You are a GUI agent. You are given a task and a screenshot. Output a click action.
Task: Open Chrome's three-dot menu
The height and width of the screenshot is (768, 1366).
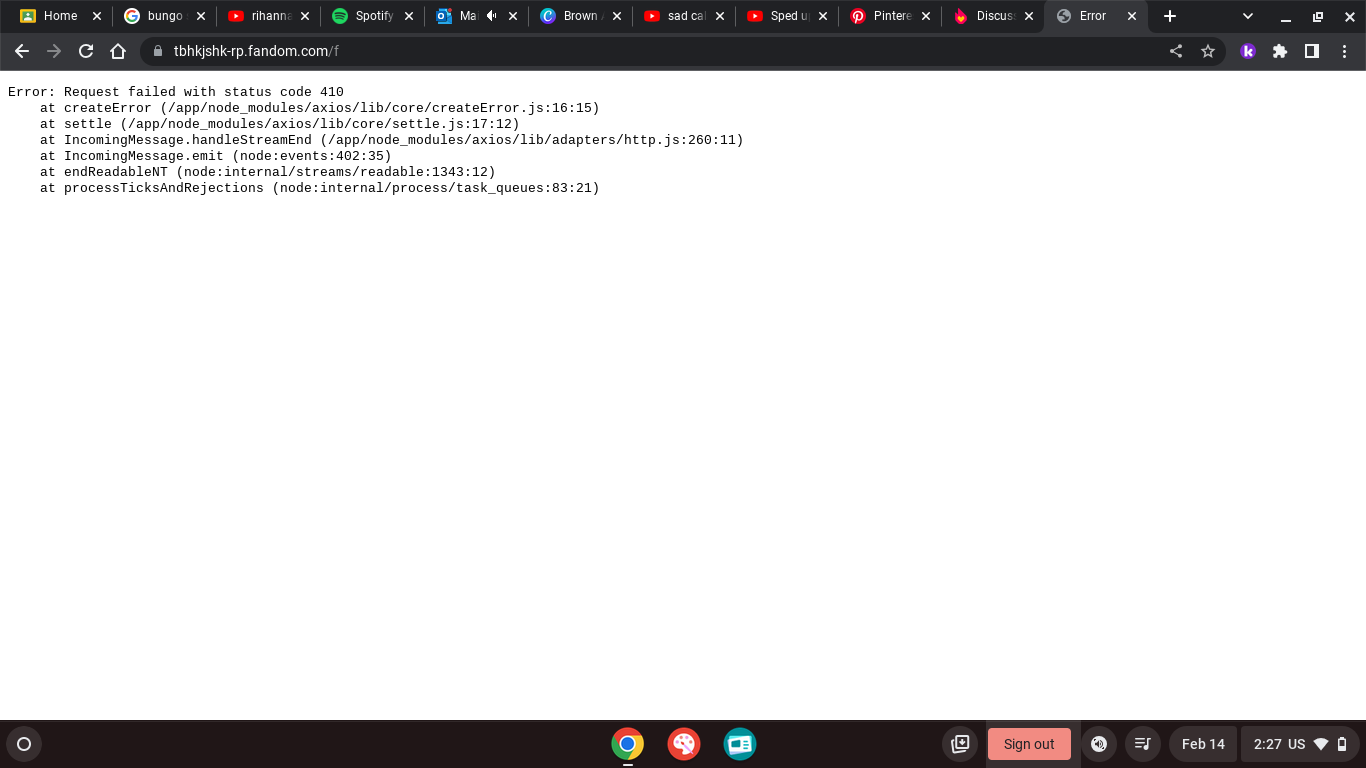[1344, 50]
